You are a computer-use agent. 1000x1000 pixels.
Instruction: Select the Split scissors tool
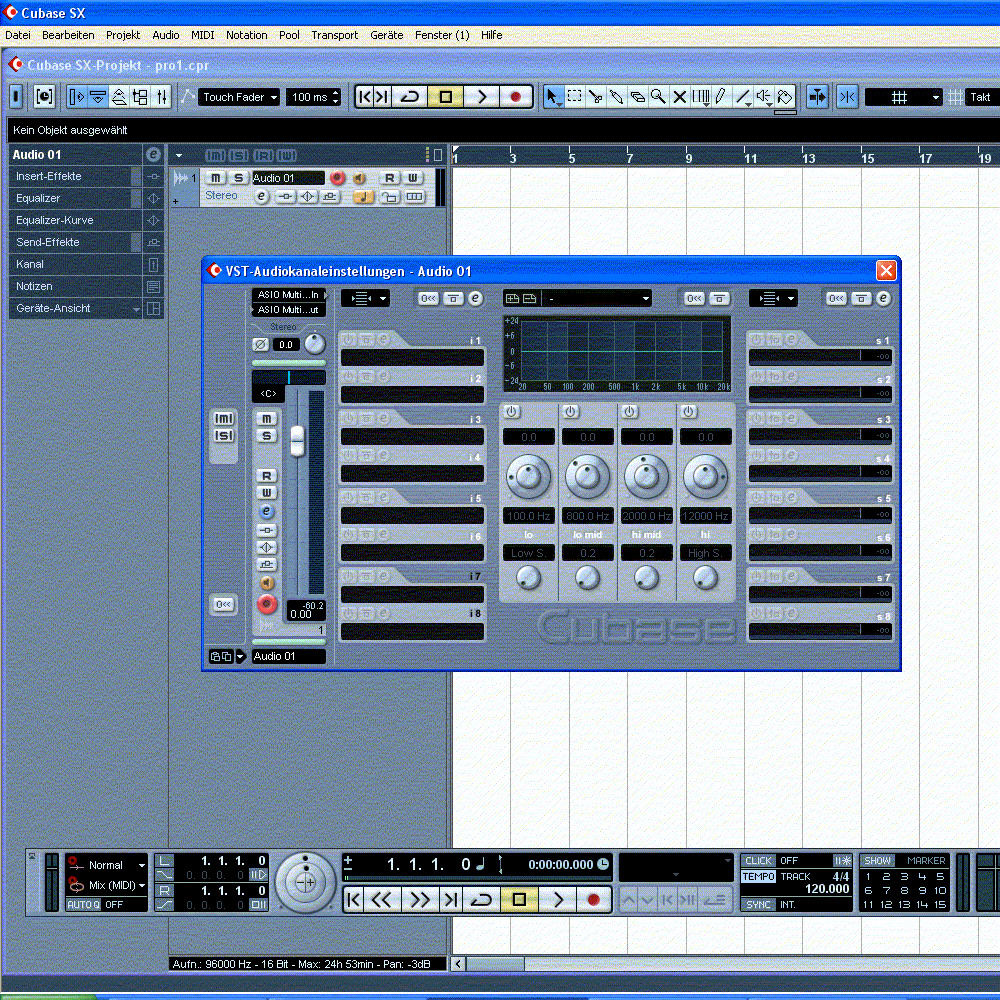tap(595, 97)
